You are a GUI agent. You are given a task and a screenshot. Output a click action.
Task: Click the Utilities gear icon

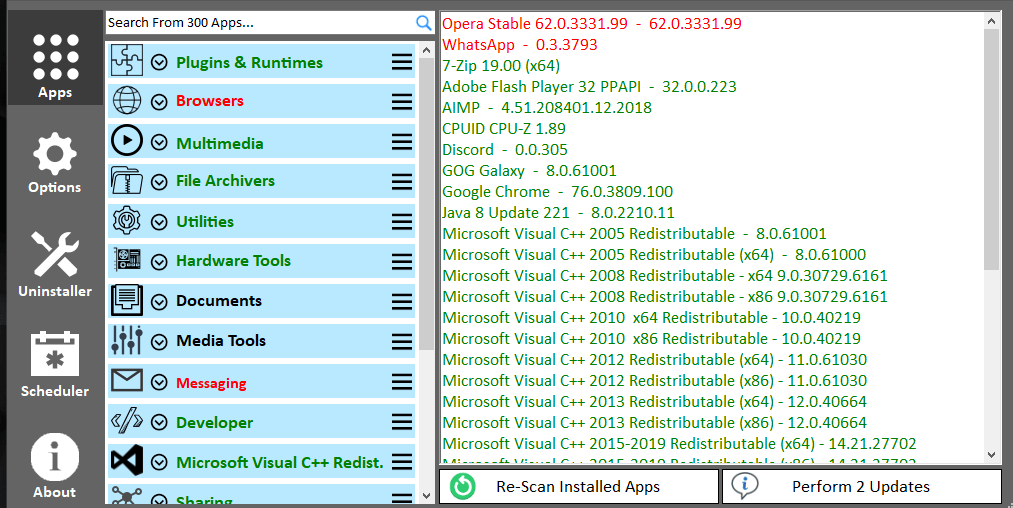click(x=127, y=221)
